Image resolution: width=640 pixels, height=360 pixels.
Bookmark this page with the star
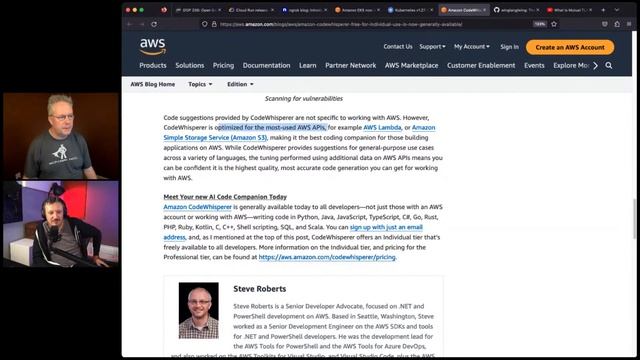pyautogui.click(x=554, y=24)
